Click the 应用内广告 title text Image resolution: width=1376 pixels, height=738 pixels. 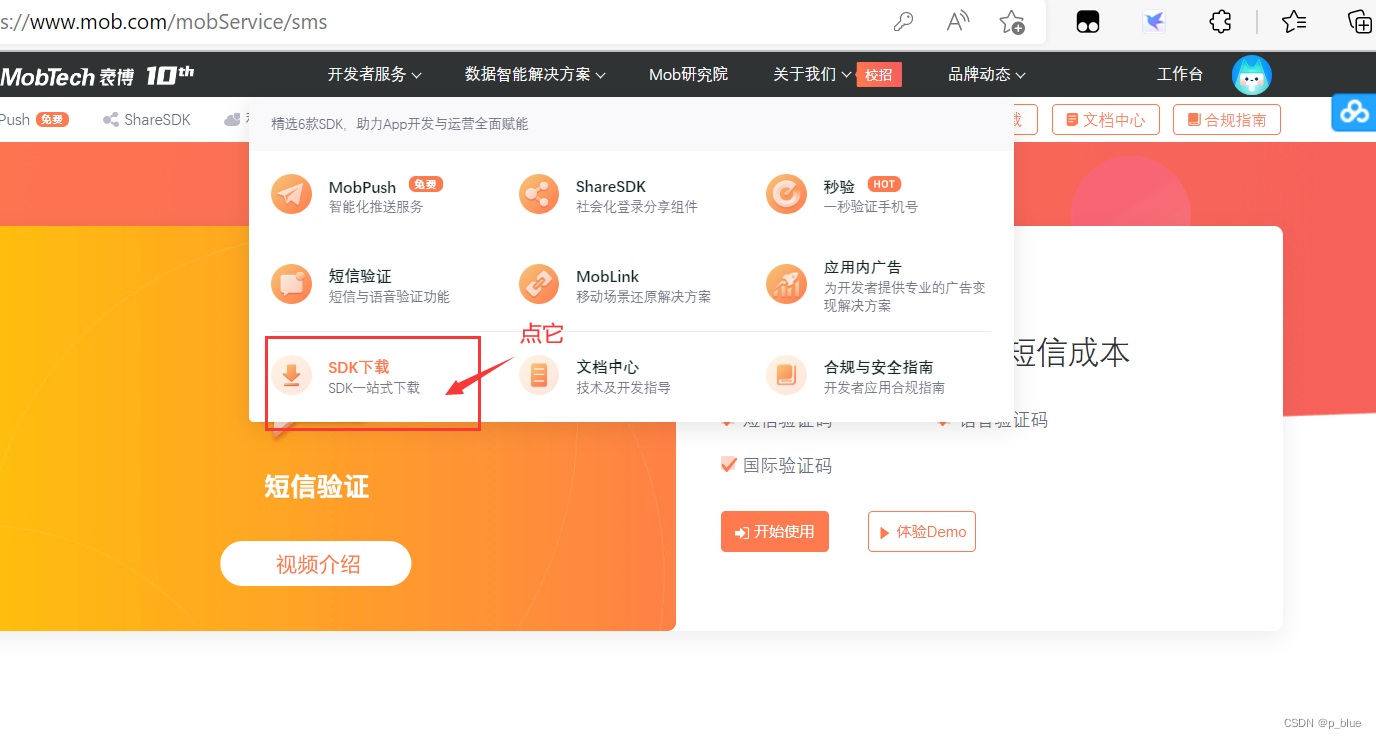(x=863, y=267)
